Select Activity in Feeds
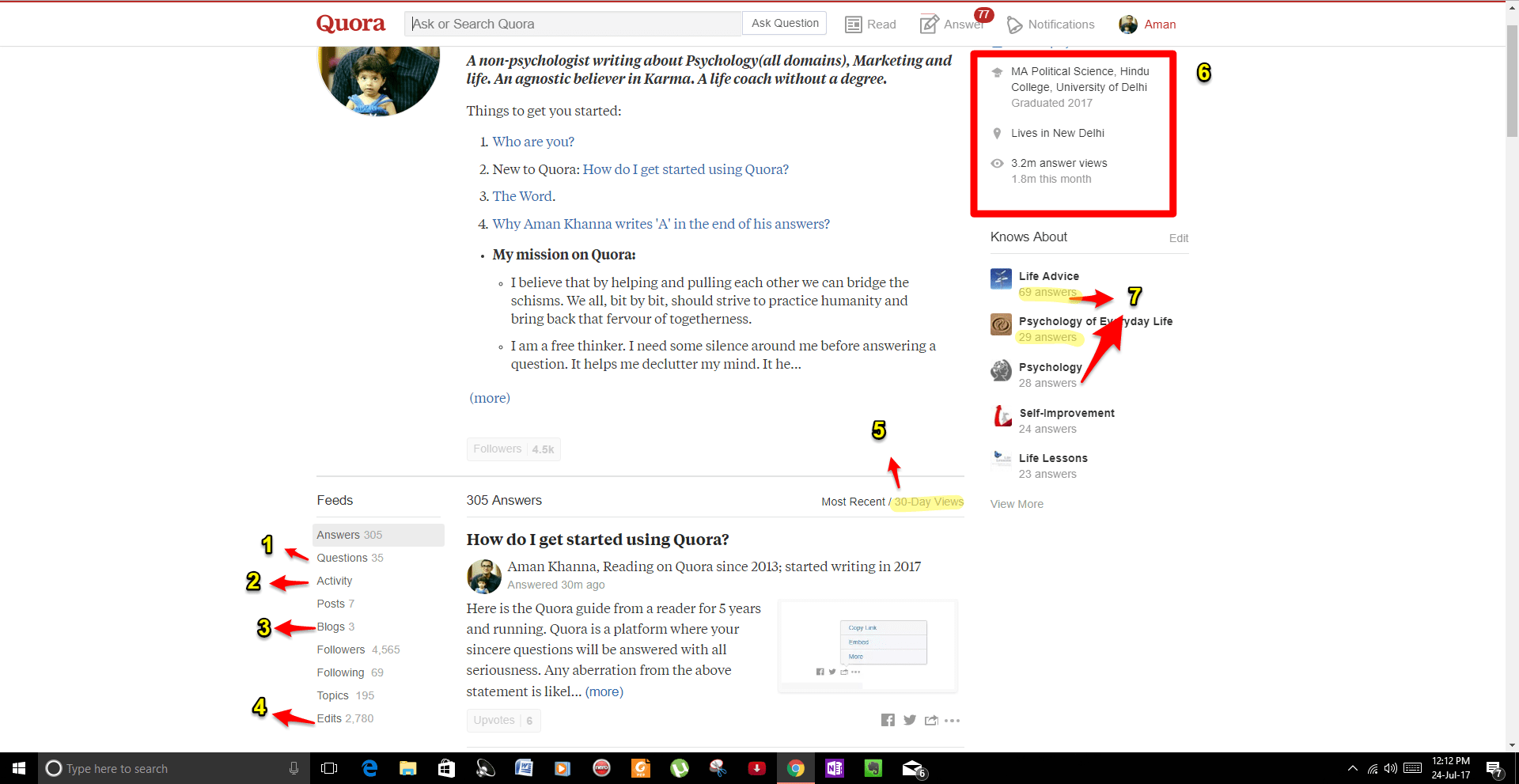This screenshot has width=1519, height=784. coord(335,581)
